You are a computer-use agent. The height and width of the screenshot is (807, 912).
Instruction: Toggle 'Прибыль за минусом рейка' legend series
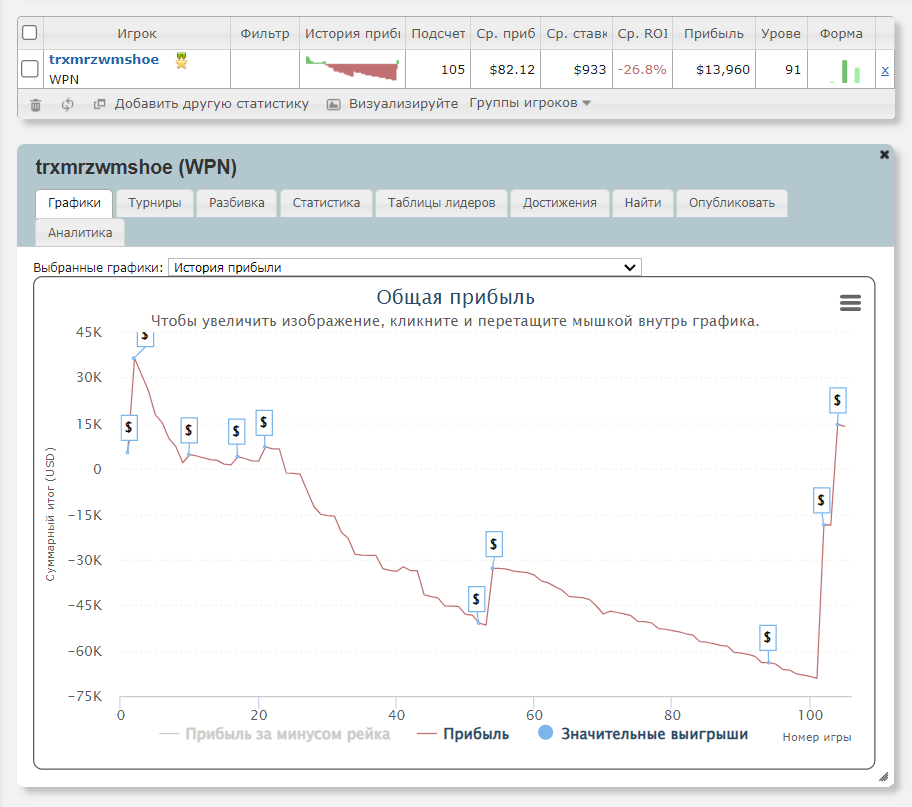click(275, 734)
